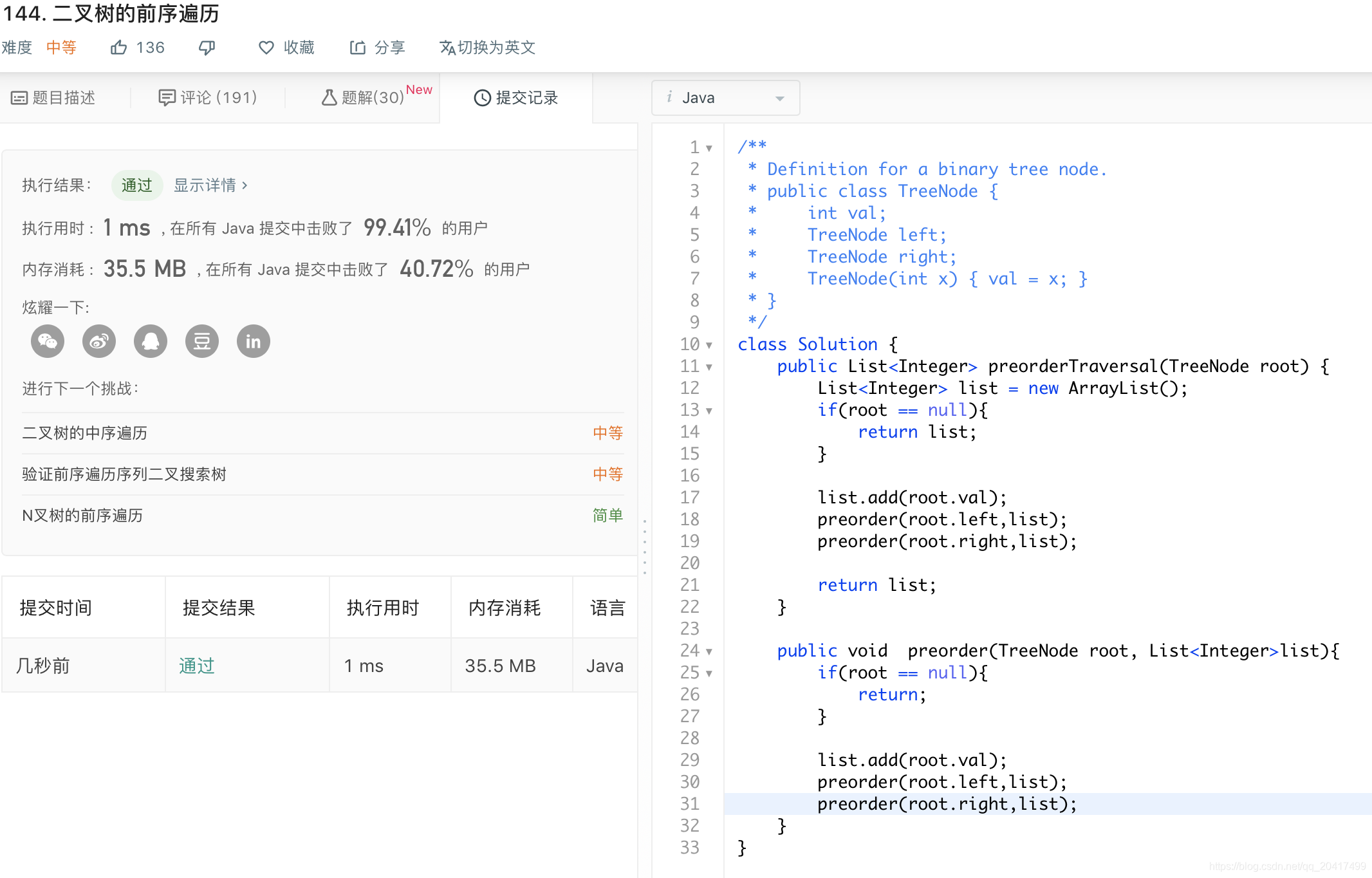Click the thumbs-down dislike icon
Screen dimensions: 1372x878
(207, 47)
